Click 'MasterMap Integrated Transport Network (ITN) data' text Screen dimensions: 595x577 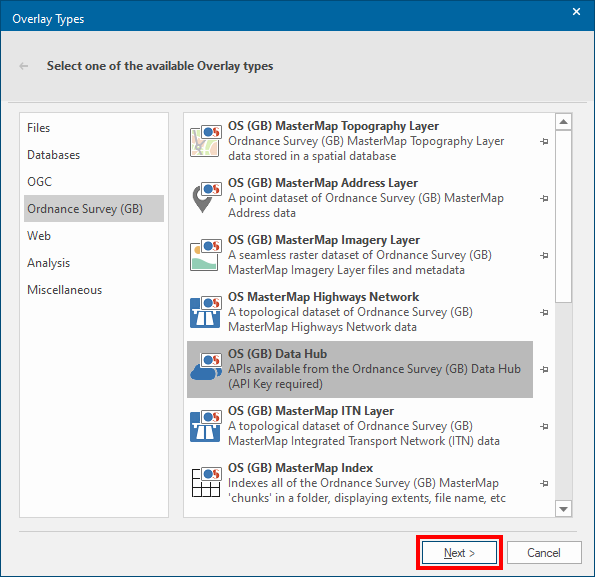point(364,441)
